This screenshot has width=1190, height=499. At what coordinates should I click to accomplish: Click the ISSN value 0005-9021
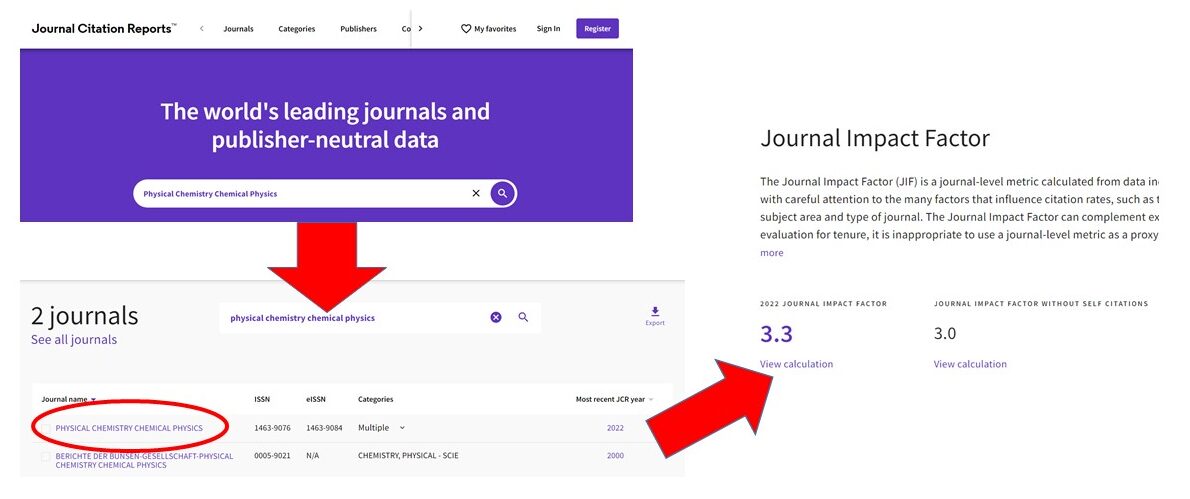pyautogui.click(x=272, y=456)
